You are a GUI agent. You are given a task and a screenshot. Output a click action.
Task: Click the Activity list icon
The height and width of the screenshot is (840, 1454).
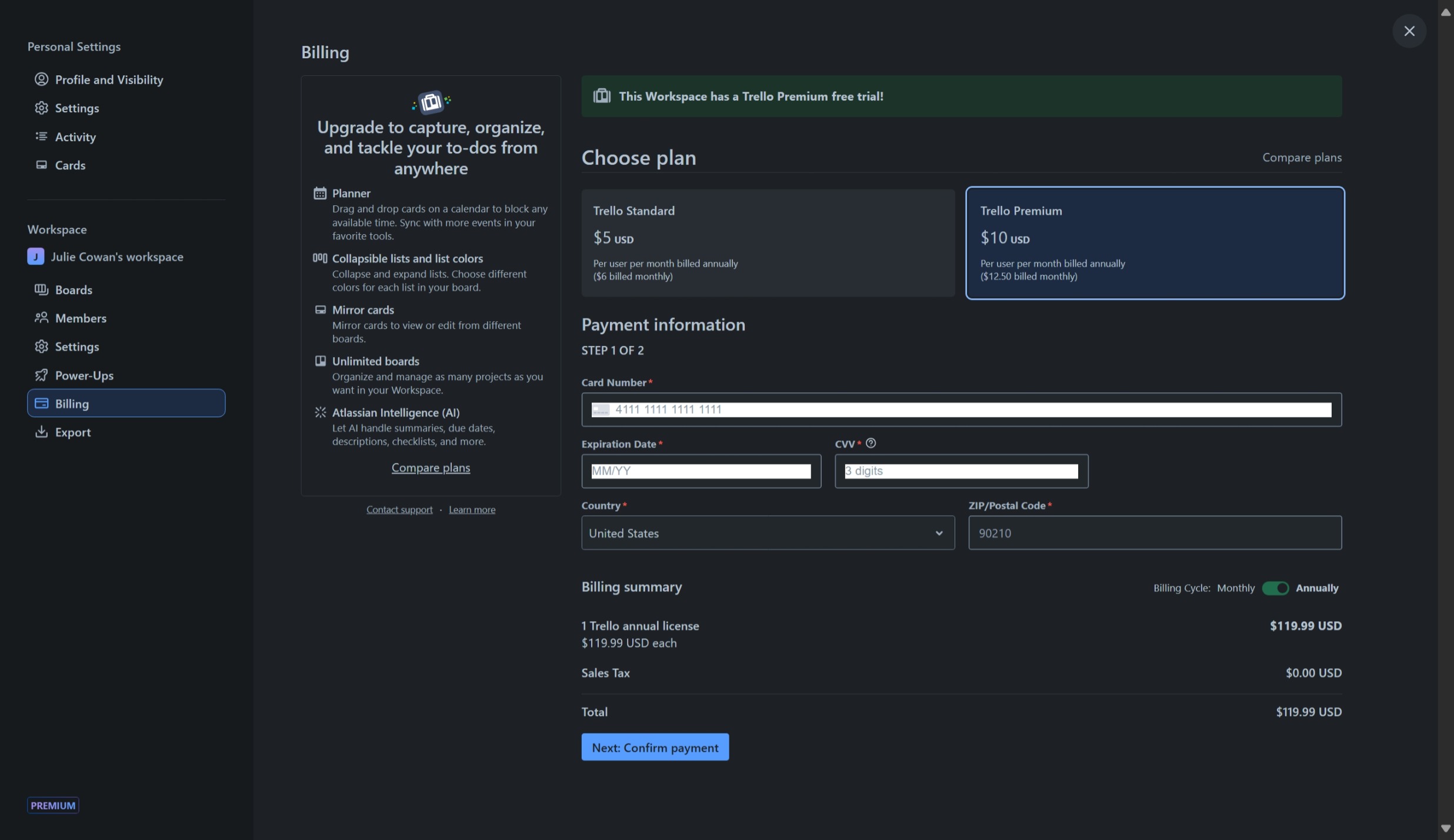pyautogui.click(x=41, y=136)
